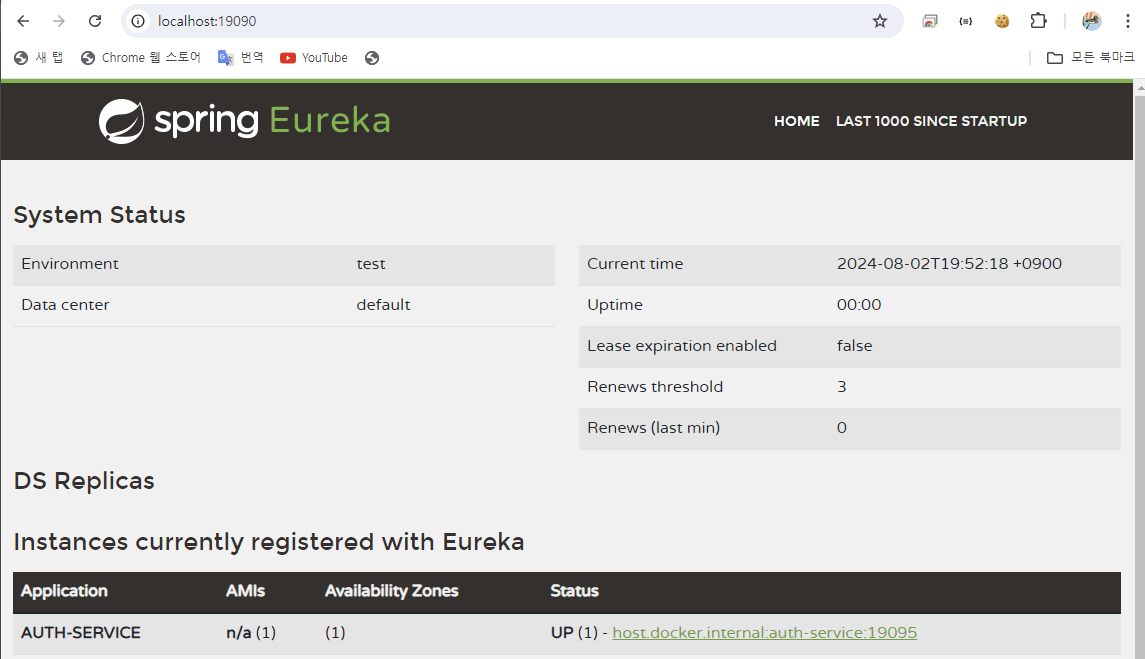Select the Environment value 'test'

[371, 264]
